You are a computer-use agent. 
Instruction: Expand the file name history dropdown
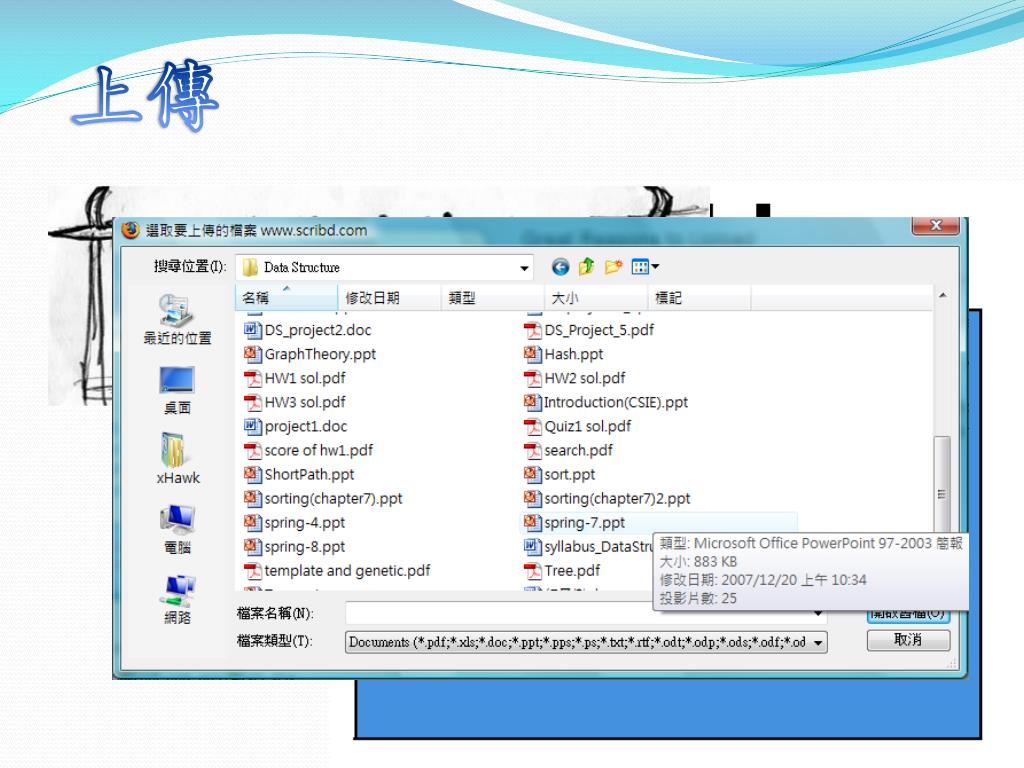click(x=818, y=613)
